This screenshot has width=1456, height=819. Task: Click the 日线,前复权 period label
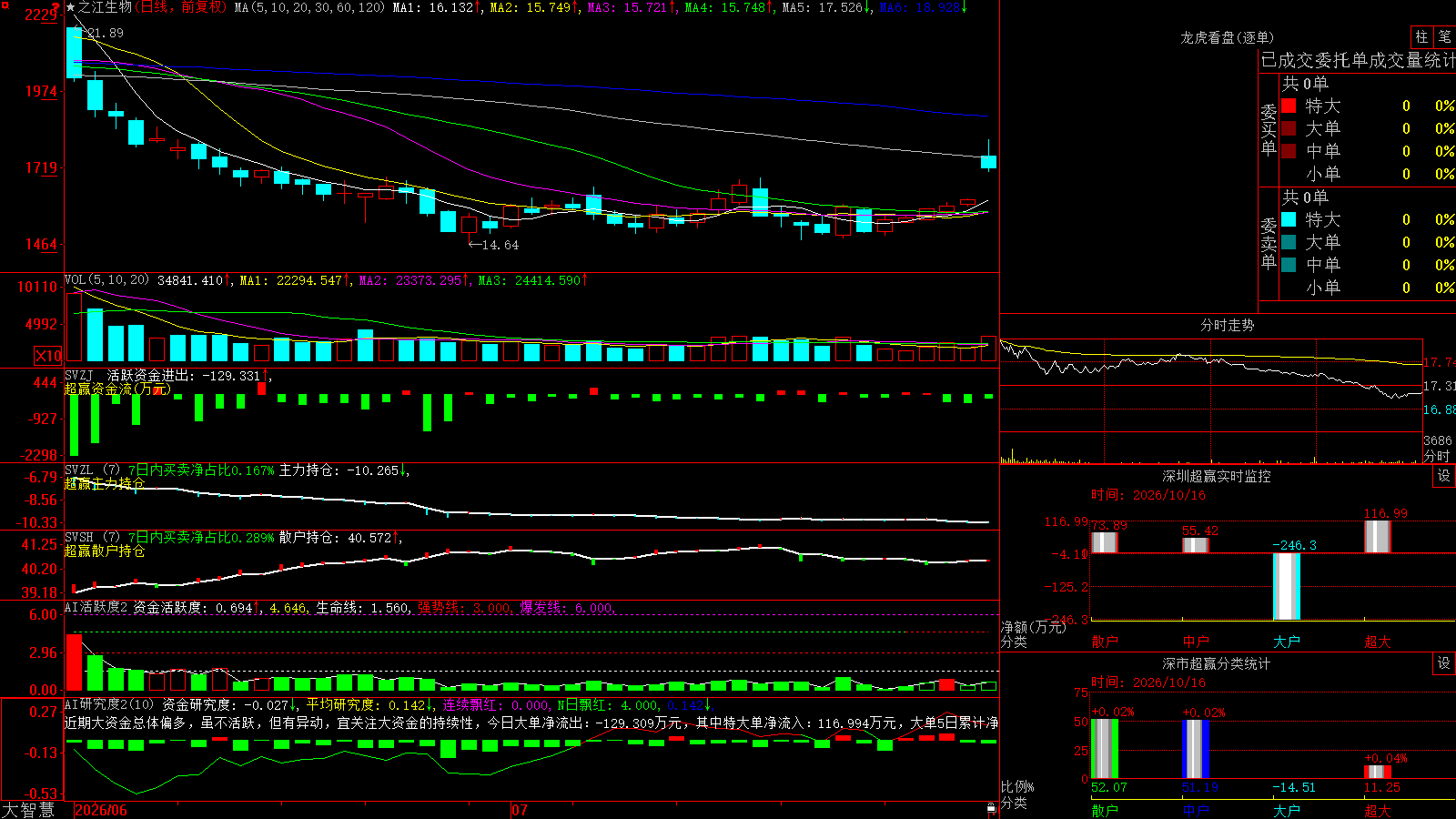tap(181, 7)
